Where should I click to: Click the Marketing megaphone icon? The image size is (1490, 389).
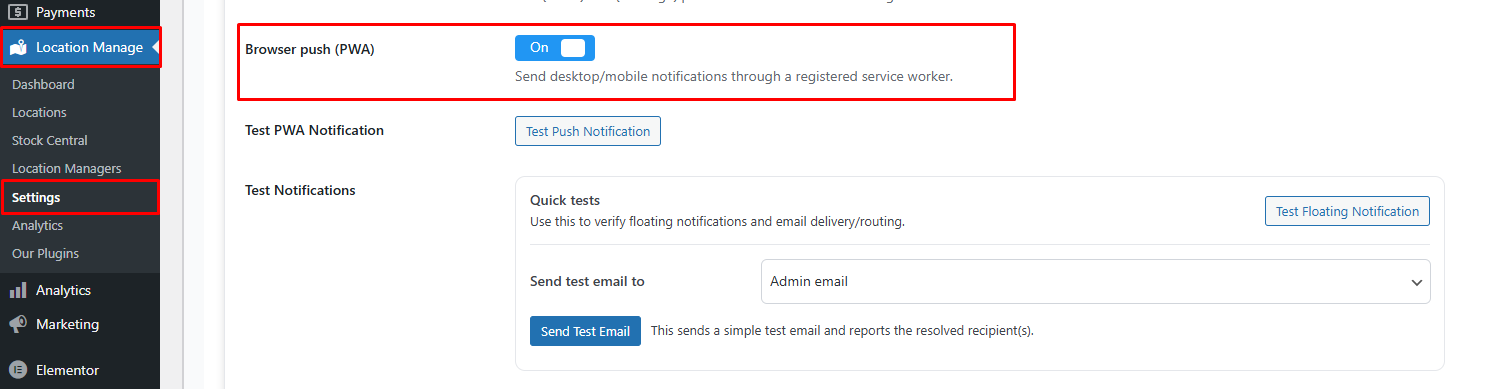18,324
